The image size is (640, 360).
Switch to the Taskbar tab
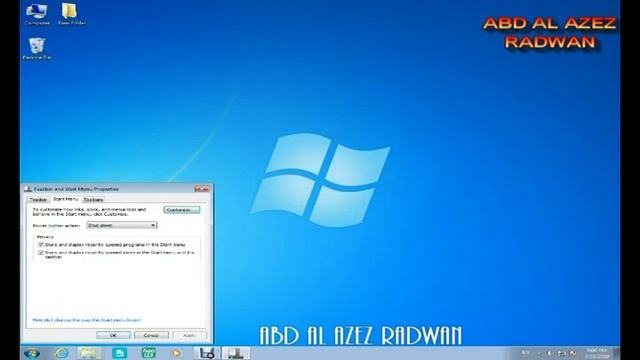(x=38, y=200)
